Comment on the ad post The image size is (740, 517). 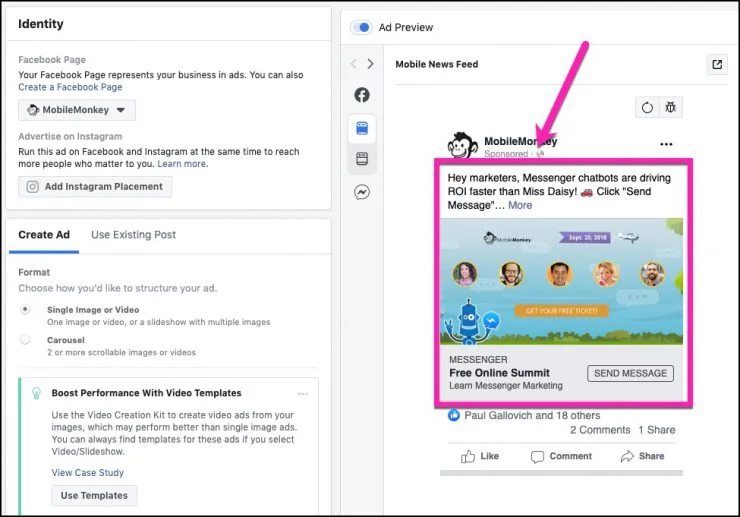click(x=561, y=457)
